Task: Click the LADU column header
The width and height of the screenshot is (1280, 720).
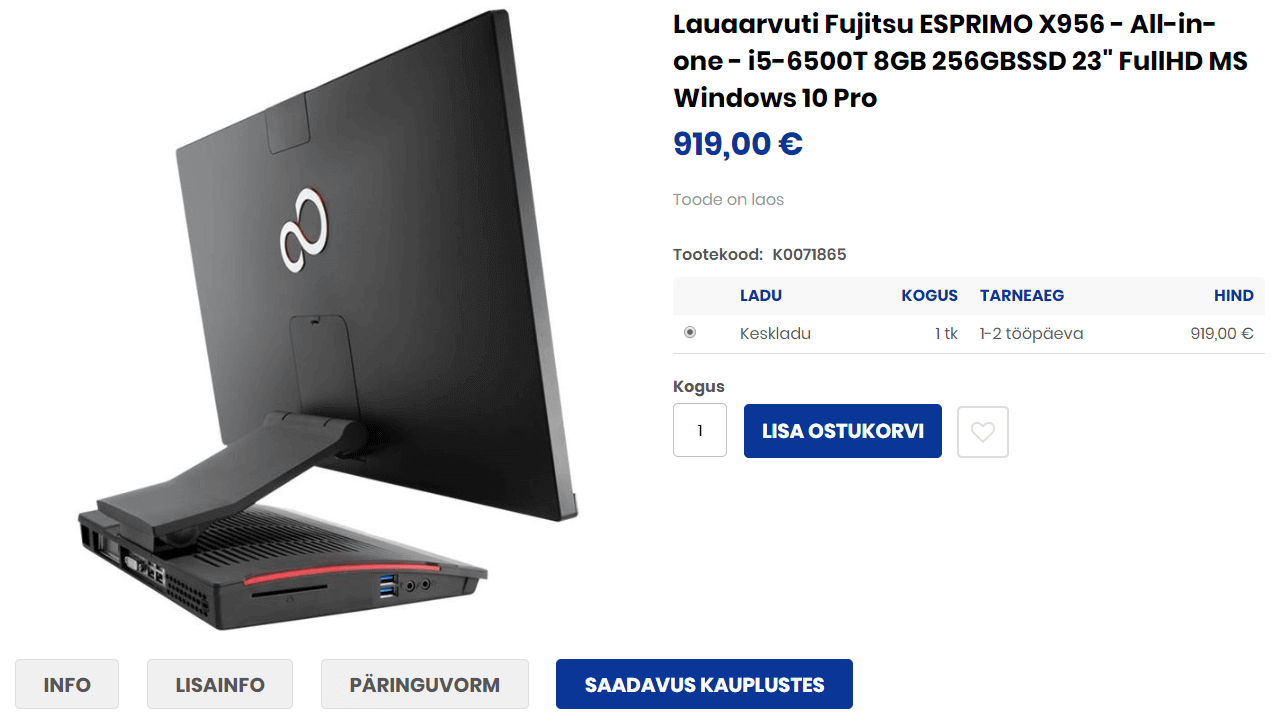Action: click(x=761, y=296)
